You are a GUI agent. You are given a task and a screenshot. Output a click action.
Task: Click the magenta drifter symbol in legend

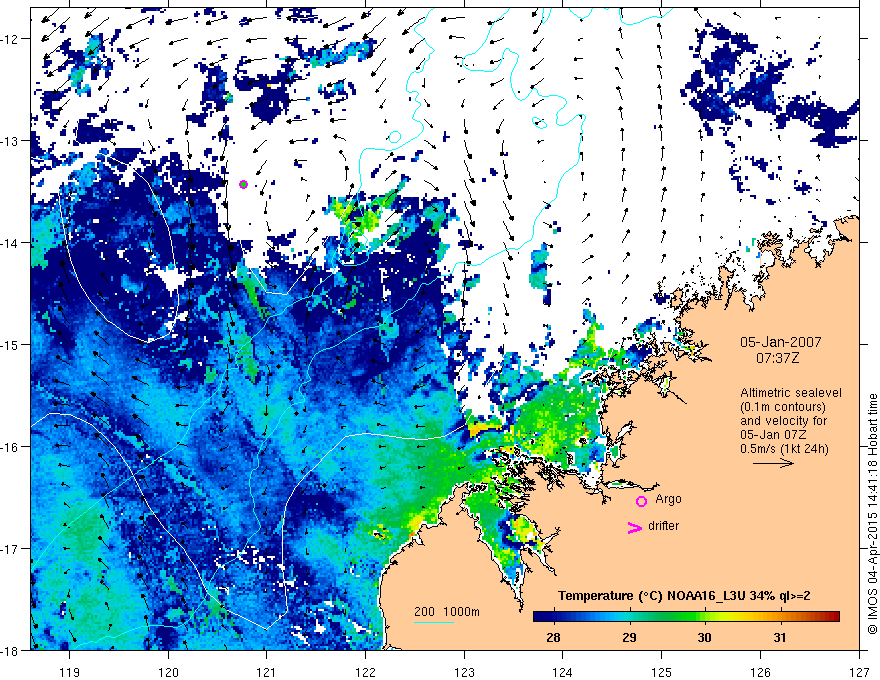[634, 528]
